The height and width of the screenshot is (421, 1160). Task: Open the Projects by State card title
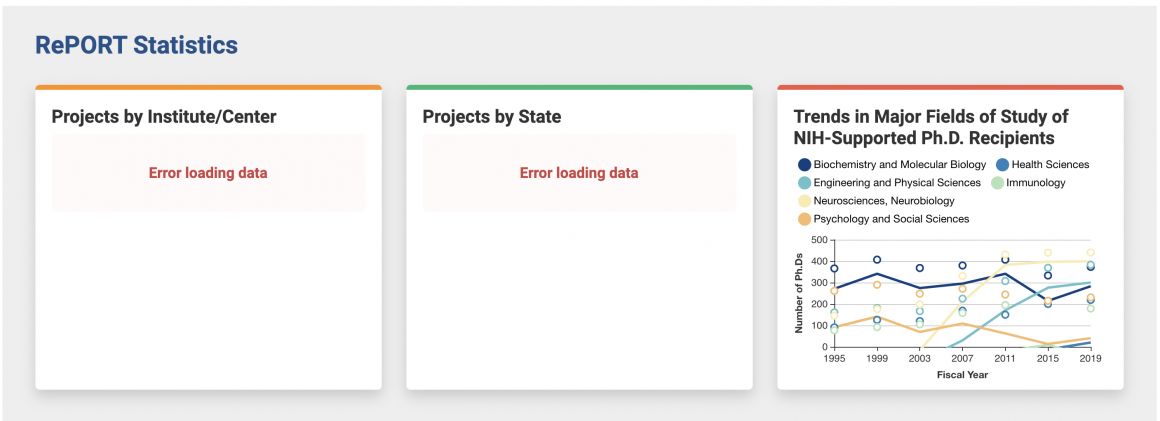point(492,117)
